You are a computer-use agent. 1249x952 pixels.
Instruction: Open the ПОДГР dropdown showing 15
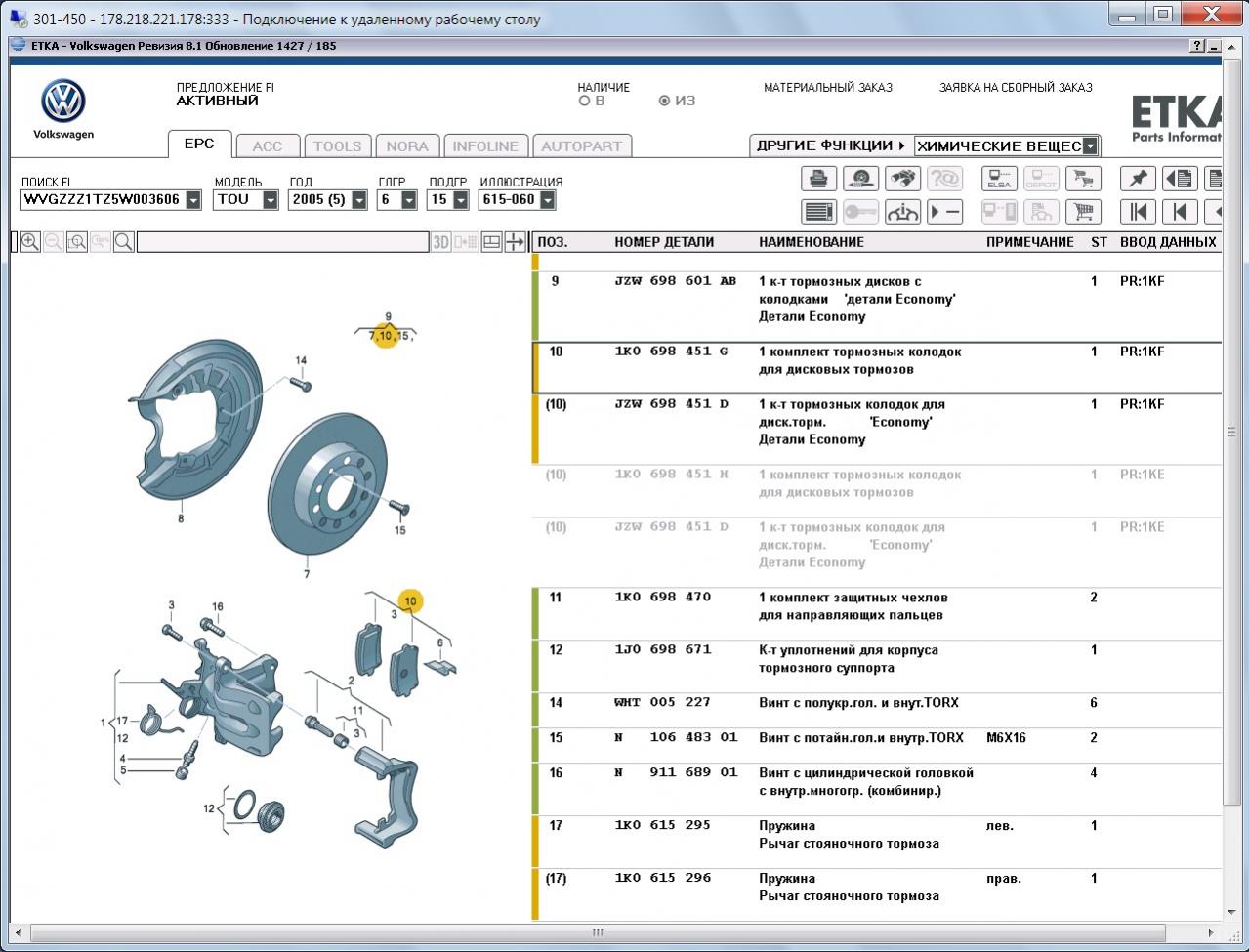[460, 200]
